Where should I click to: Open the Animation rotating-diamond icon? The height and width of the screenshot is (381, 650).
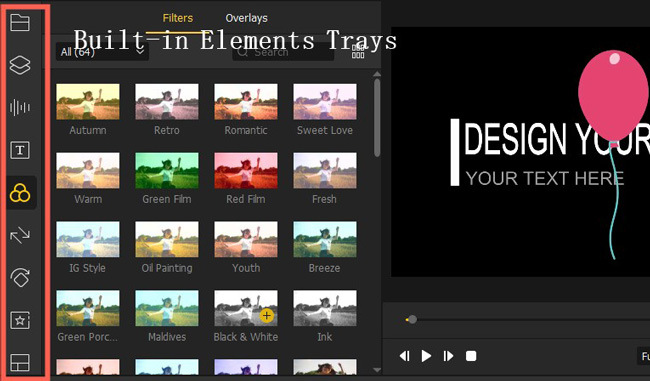pos(20,277)
